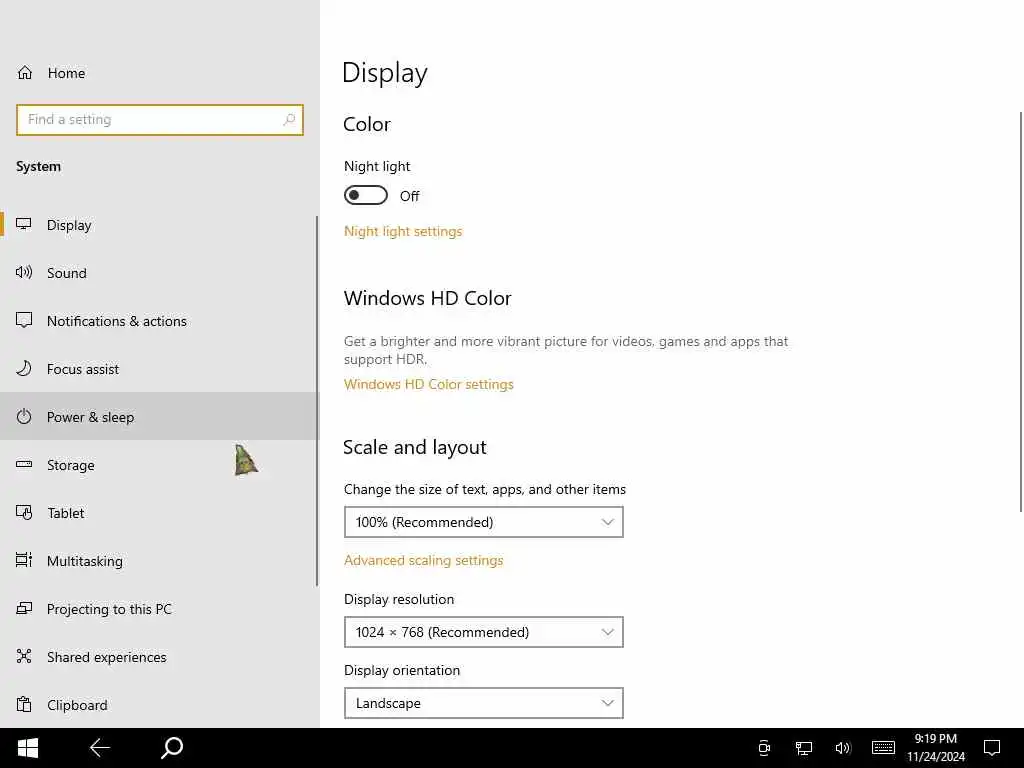Viewport: 1024px width, 768px height.
Task: Click the network icon in system tray
Action: (804, 748)
